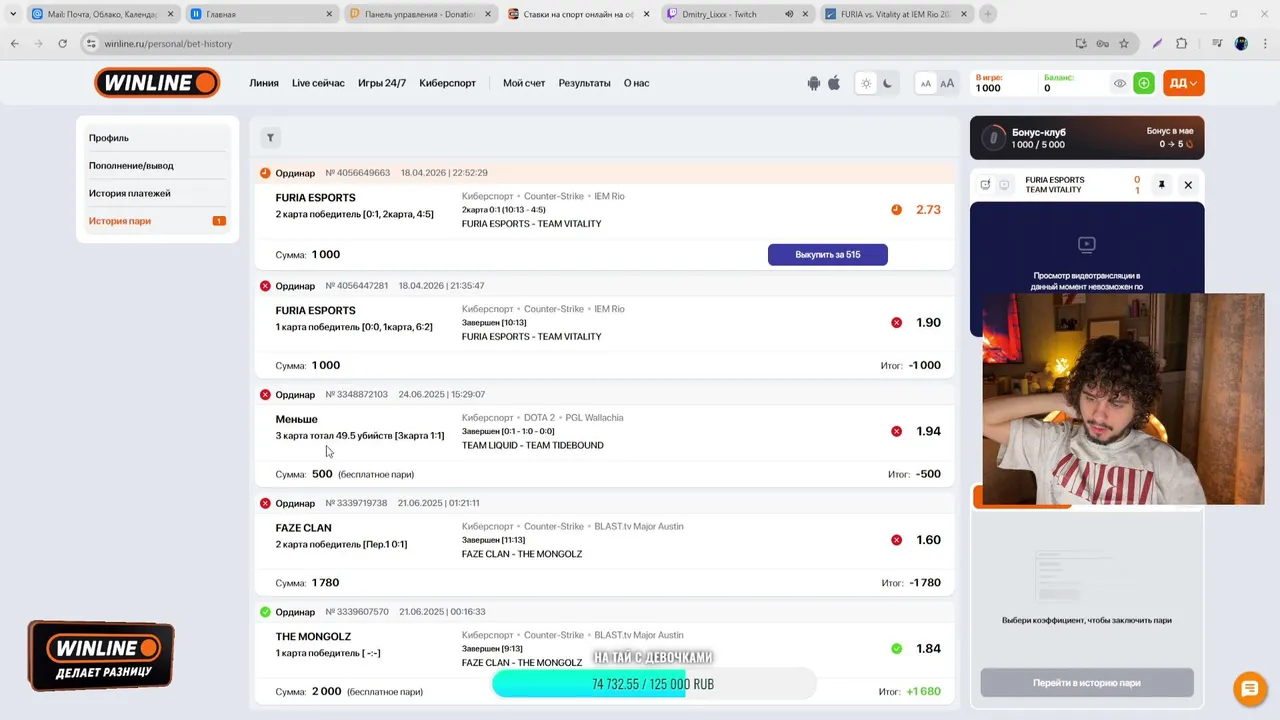Click the red cross next to odds 1.94
The image size is (1280, 720).
tap(896, 432)
